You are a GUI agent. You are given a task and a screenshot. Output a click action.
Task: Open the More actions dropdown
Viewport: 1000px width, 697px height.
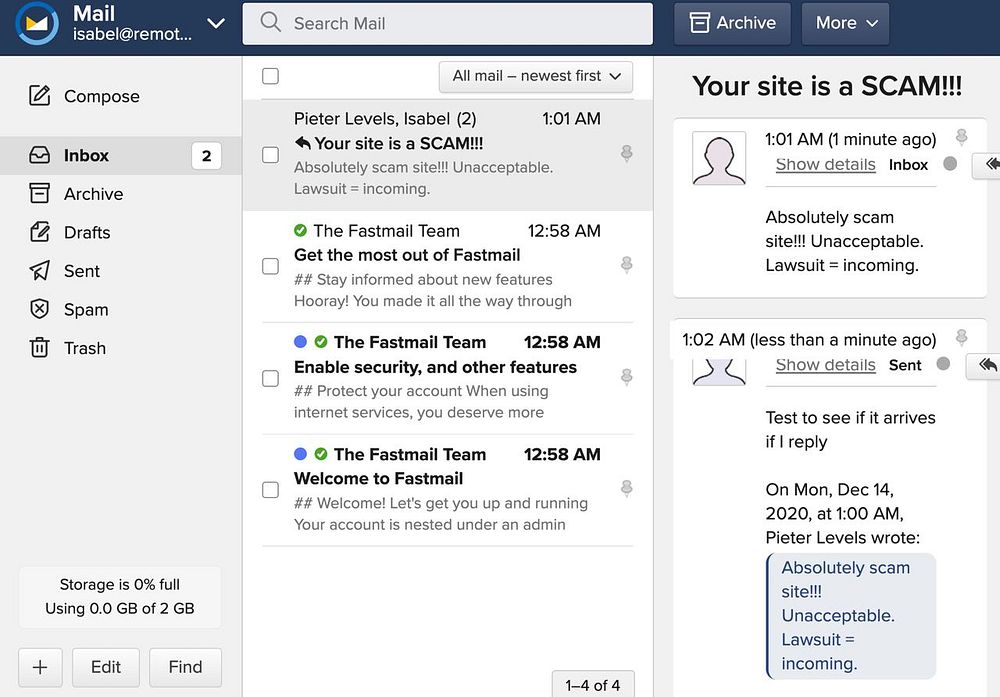pyautogui.click(x=846, y=23)
